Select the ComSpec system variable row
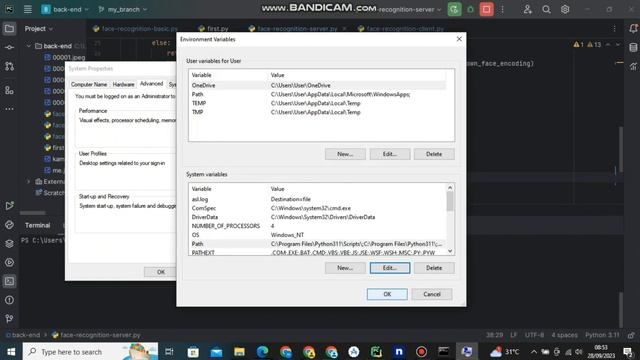 tap(318, 208)
